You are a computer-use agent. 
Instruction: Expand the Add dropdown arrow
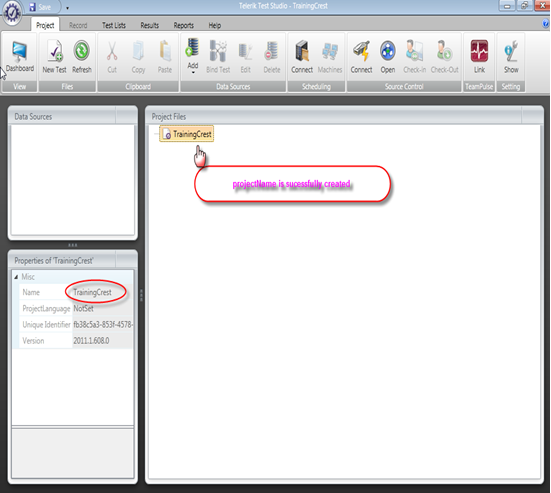[193, 72]
